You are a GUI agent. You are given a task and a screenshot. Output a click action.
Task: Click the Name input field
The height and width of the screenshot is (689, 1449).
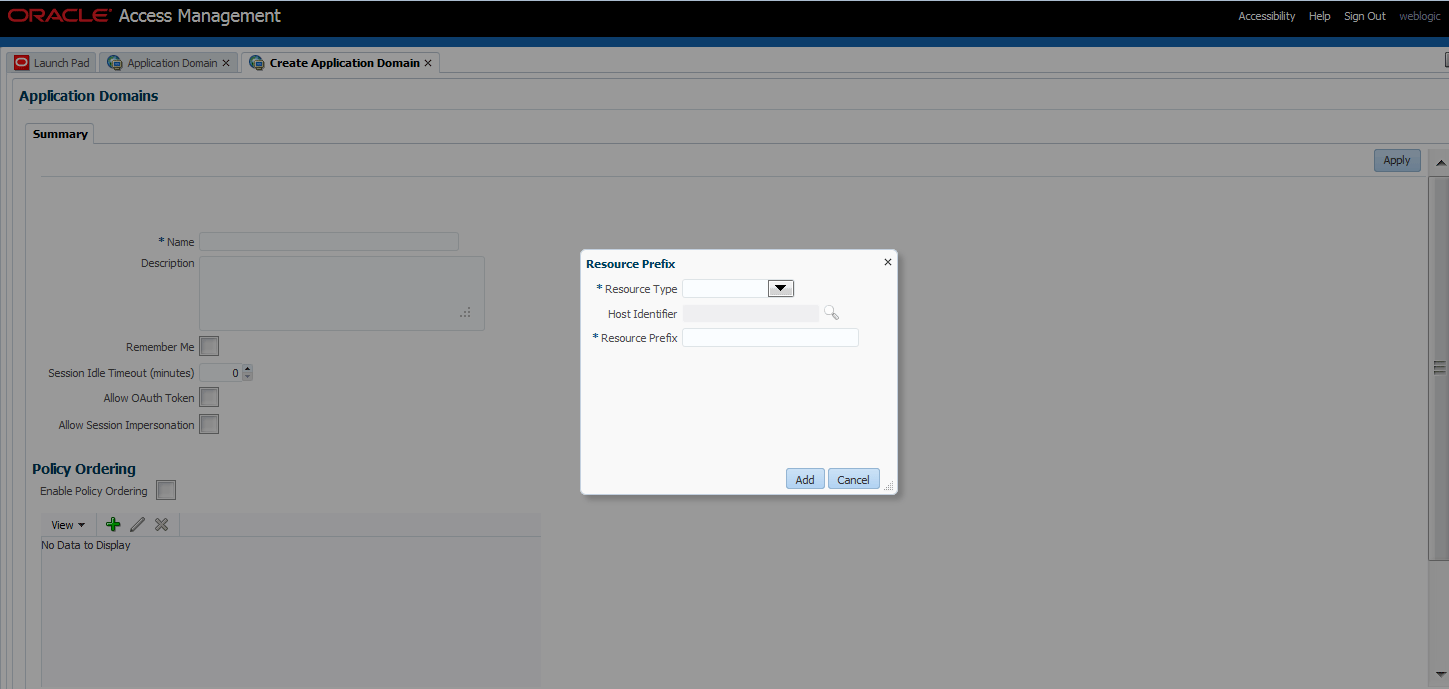click(x=329, y=241)
